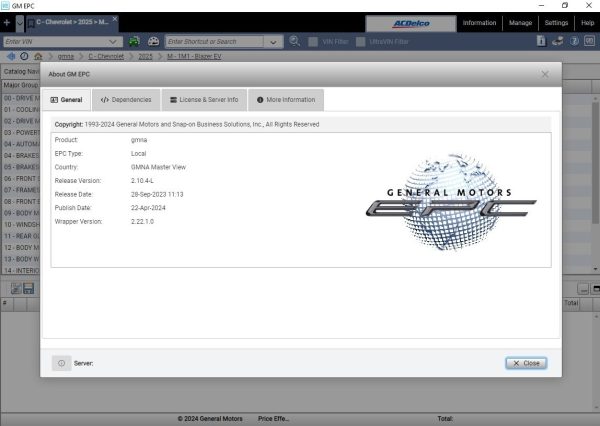The image size is (600, 426).
Task: Open the Information menu
Action: tap(479, 23)
